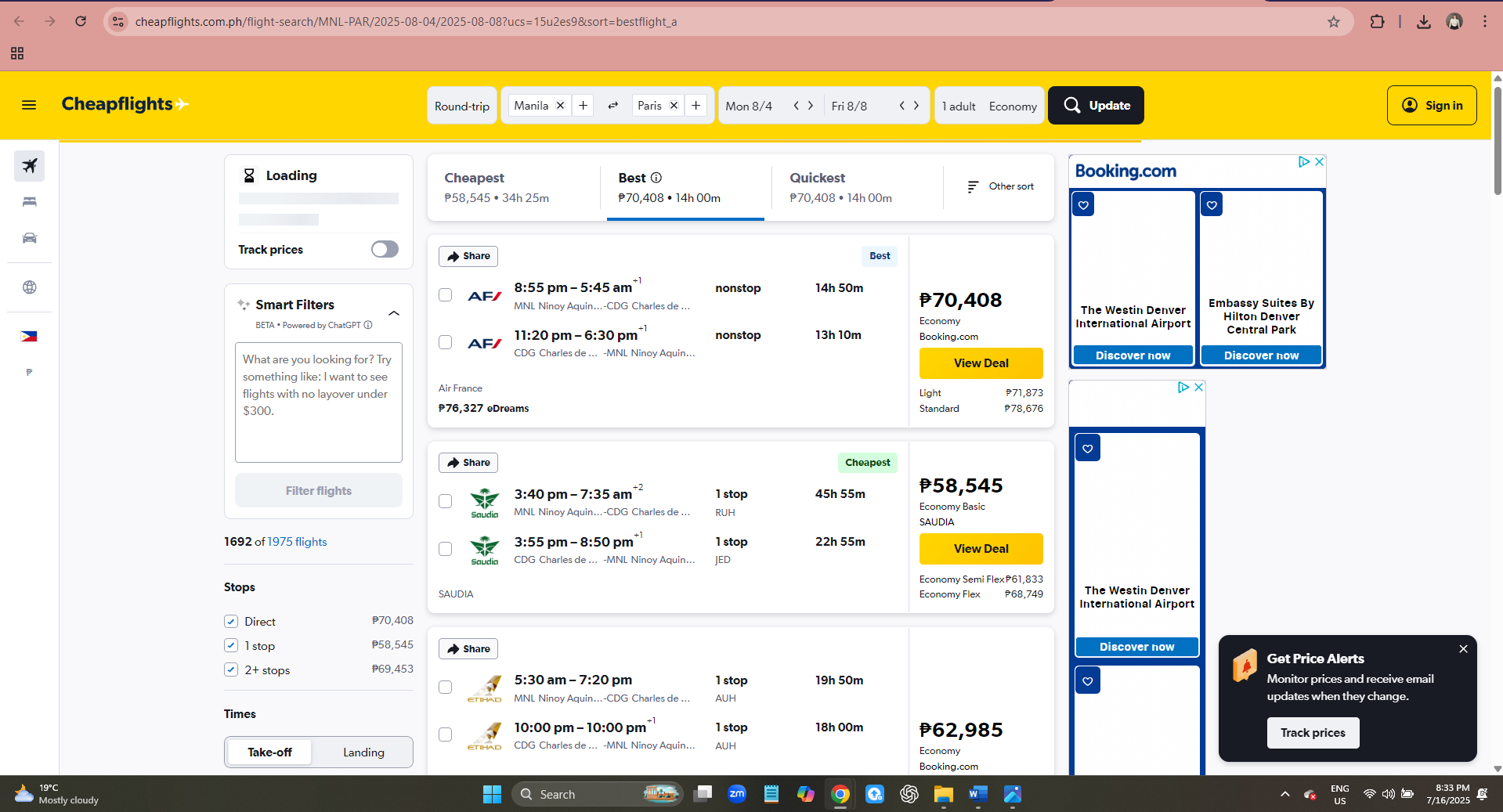Image resolution: width=1503 pixels, height=812 pixels.
Task: Close the top Booking.com ad
Action: (1319, 161)
